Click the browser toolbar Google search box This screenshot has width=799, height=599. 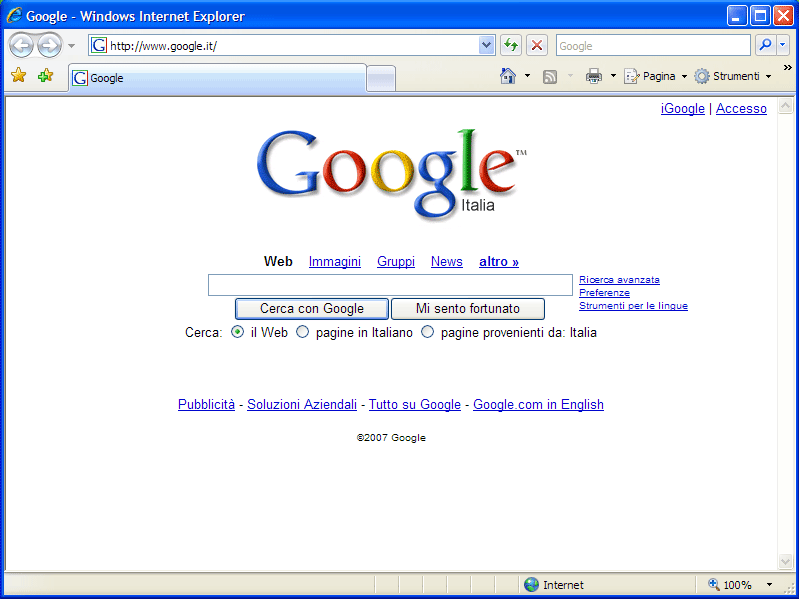[653, 46]
